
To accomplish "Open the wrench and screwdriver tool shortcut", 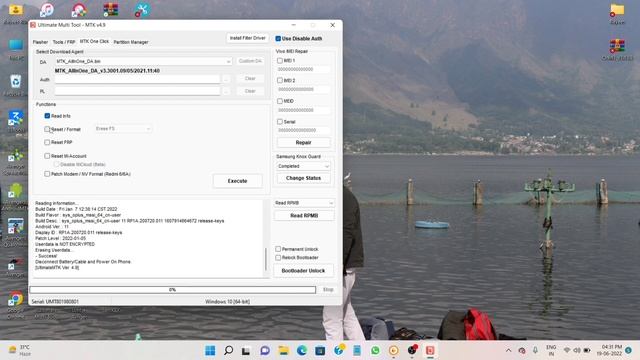I will [142, 10].
